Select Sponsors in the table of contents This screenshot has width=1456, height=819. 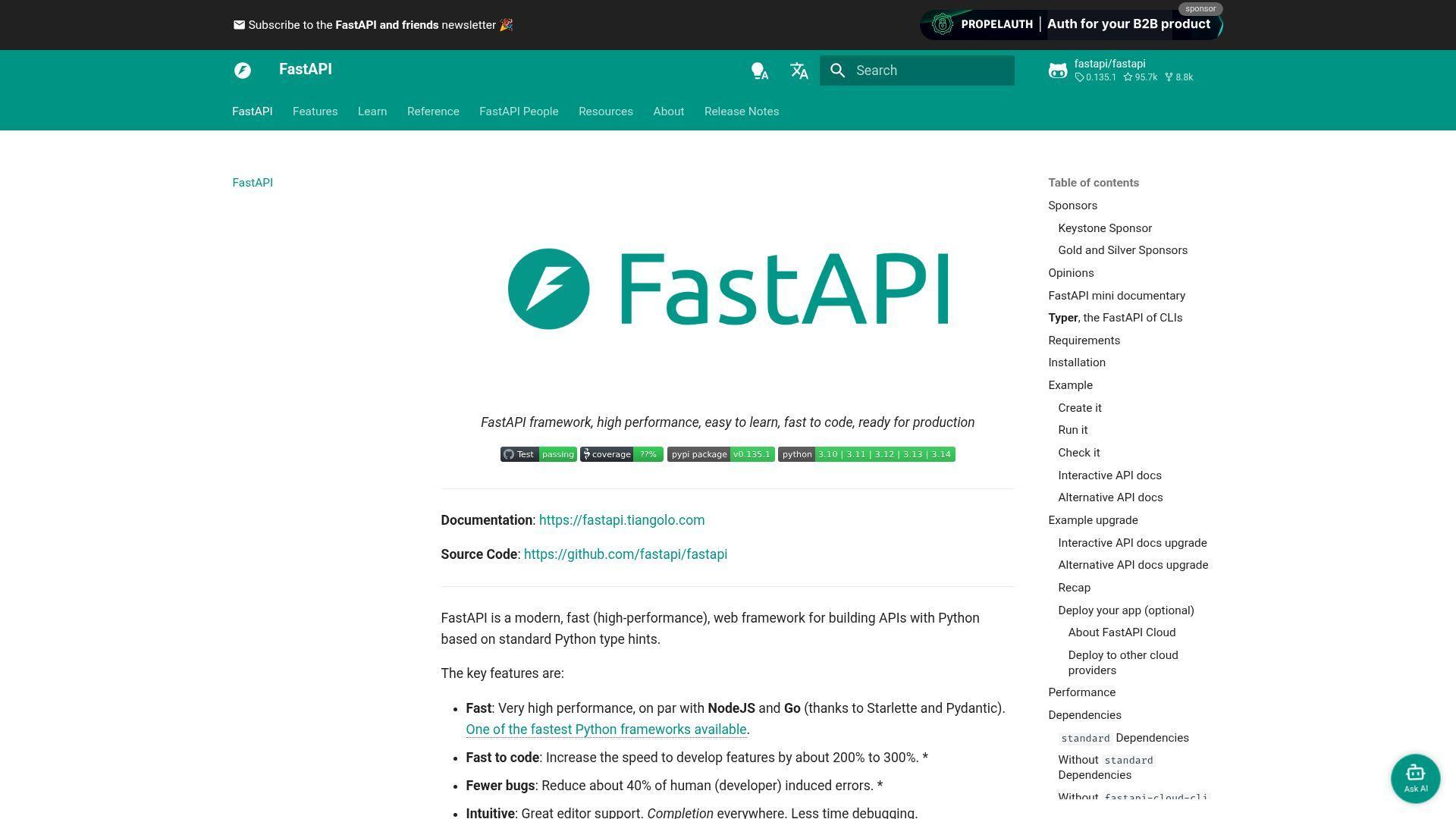click(1072, 205)
